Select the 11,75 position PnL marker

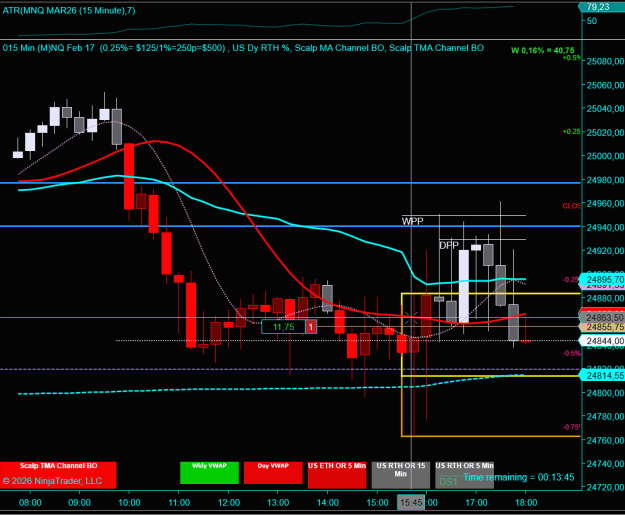(283, 327)
